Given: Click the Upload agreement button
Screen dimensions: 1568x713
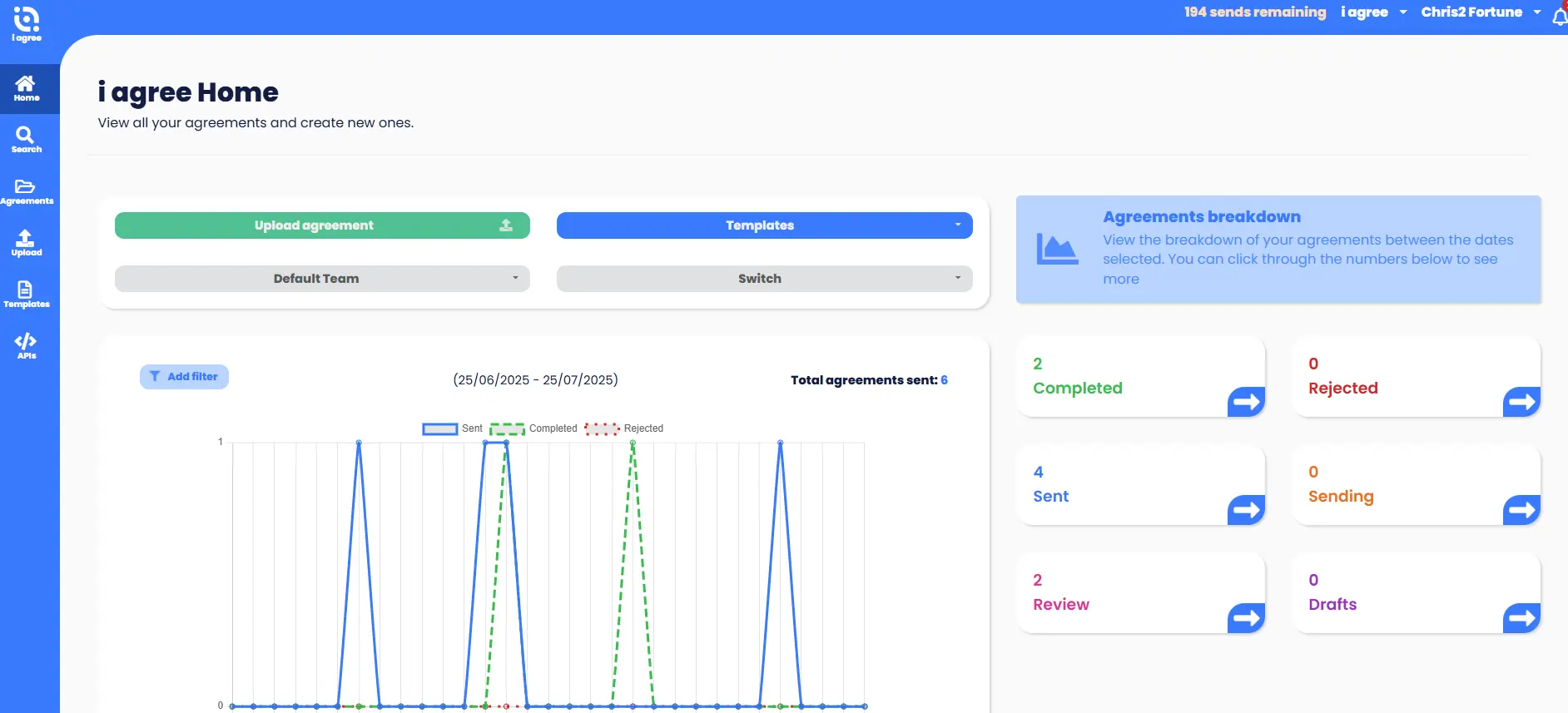Looking at the screenshot, I should (x=322, y=225).
